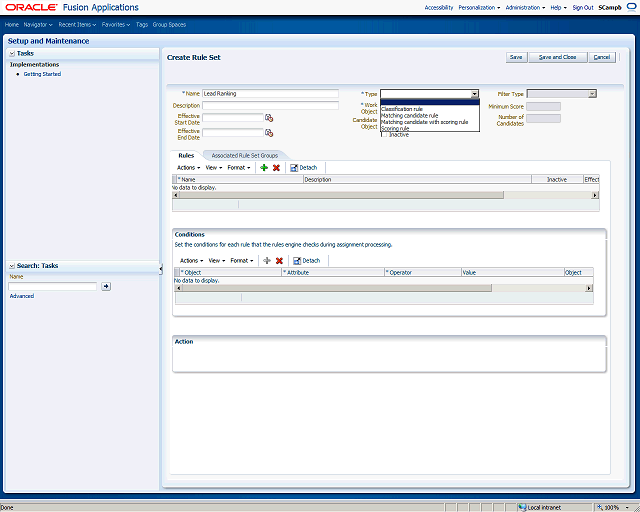This screenshot has height=512, width=640.
Task: Click the task search Name field
Action: pos(53,287)
